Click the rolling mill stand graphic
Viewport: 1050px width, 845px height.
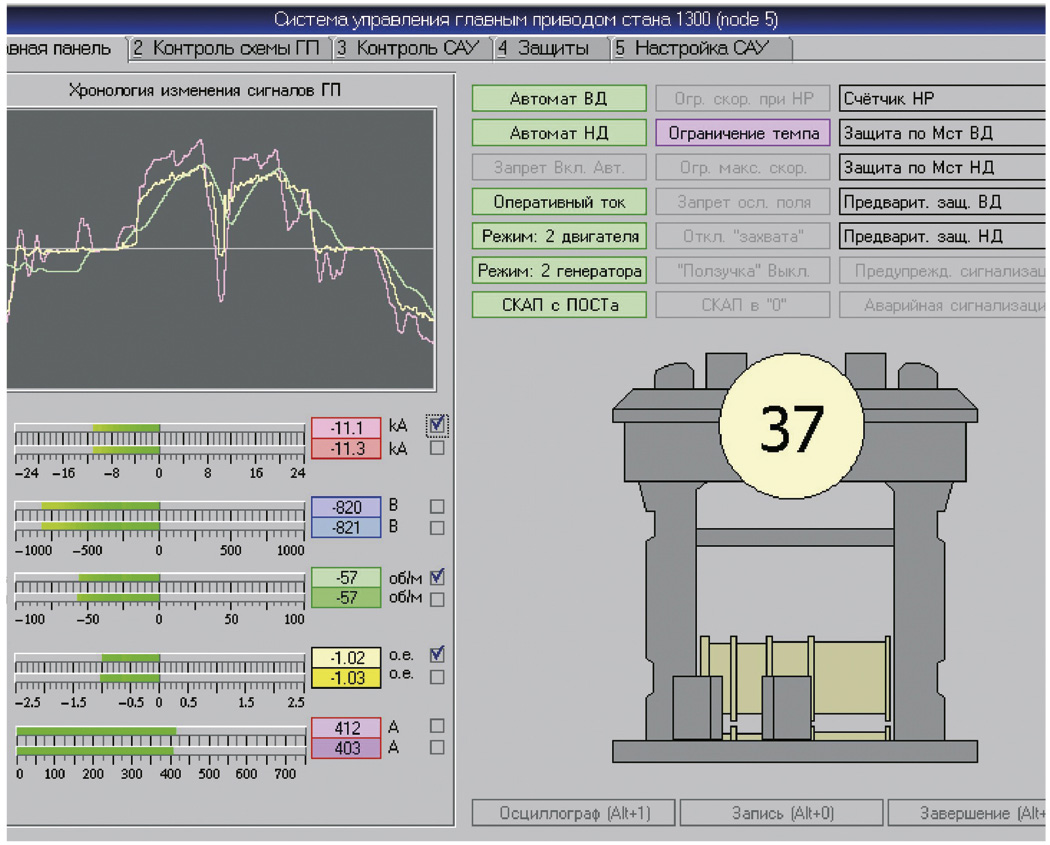795,558
